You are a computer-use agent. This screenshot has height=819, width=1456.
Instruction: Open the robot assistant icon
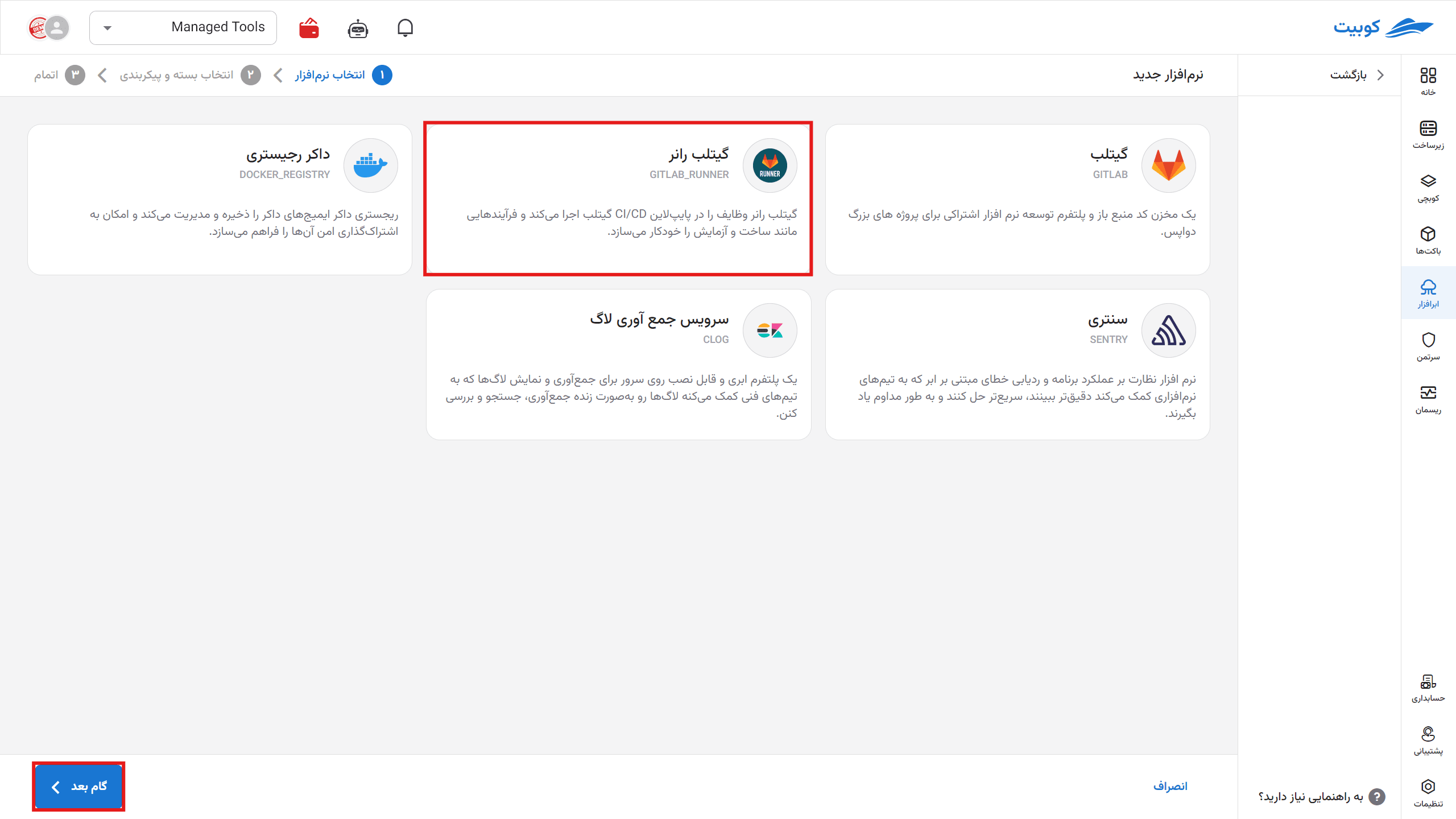coord(358,28)
